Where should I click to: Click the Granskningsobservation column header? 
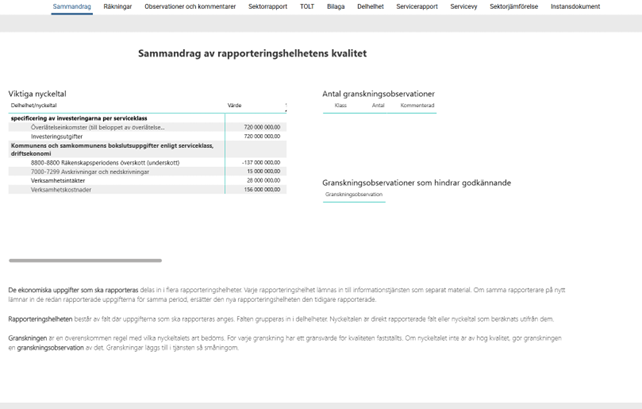click(x=354, y=195)
